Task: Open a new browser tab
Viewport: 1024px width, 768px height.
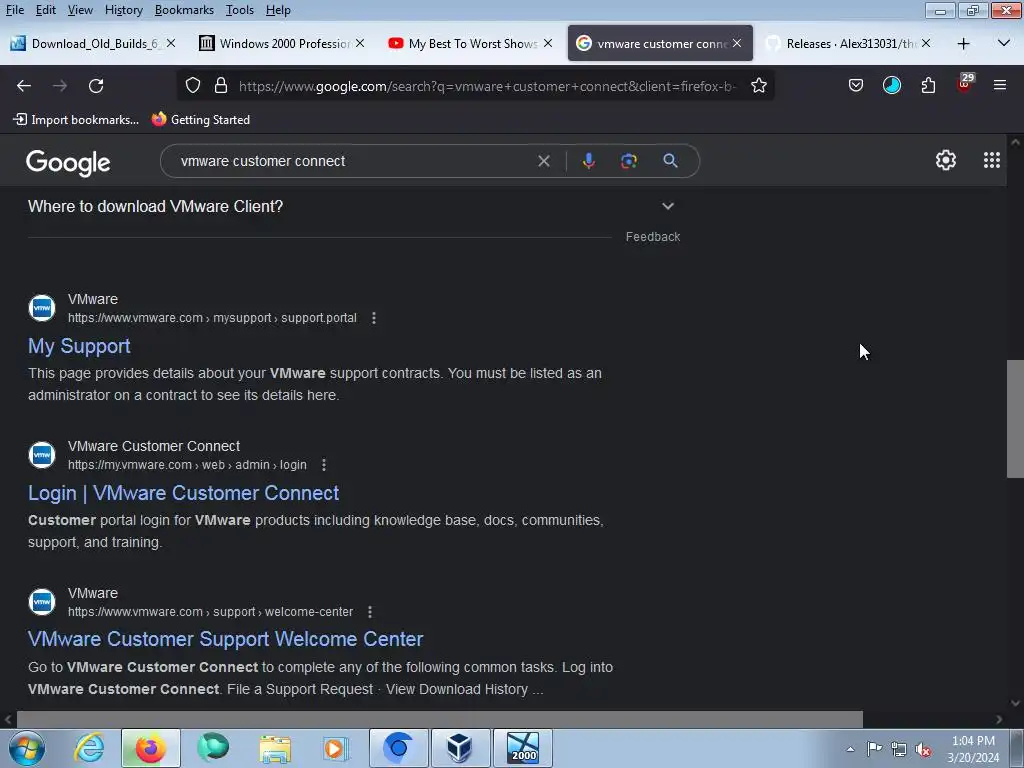Action: pos(963,44)
